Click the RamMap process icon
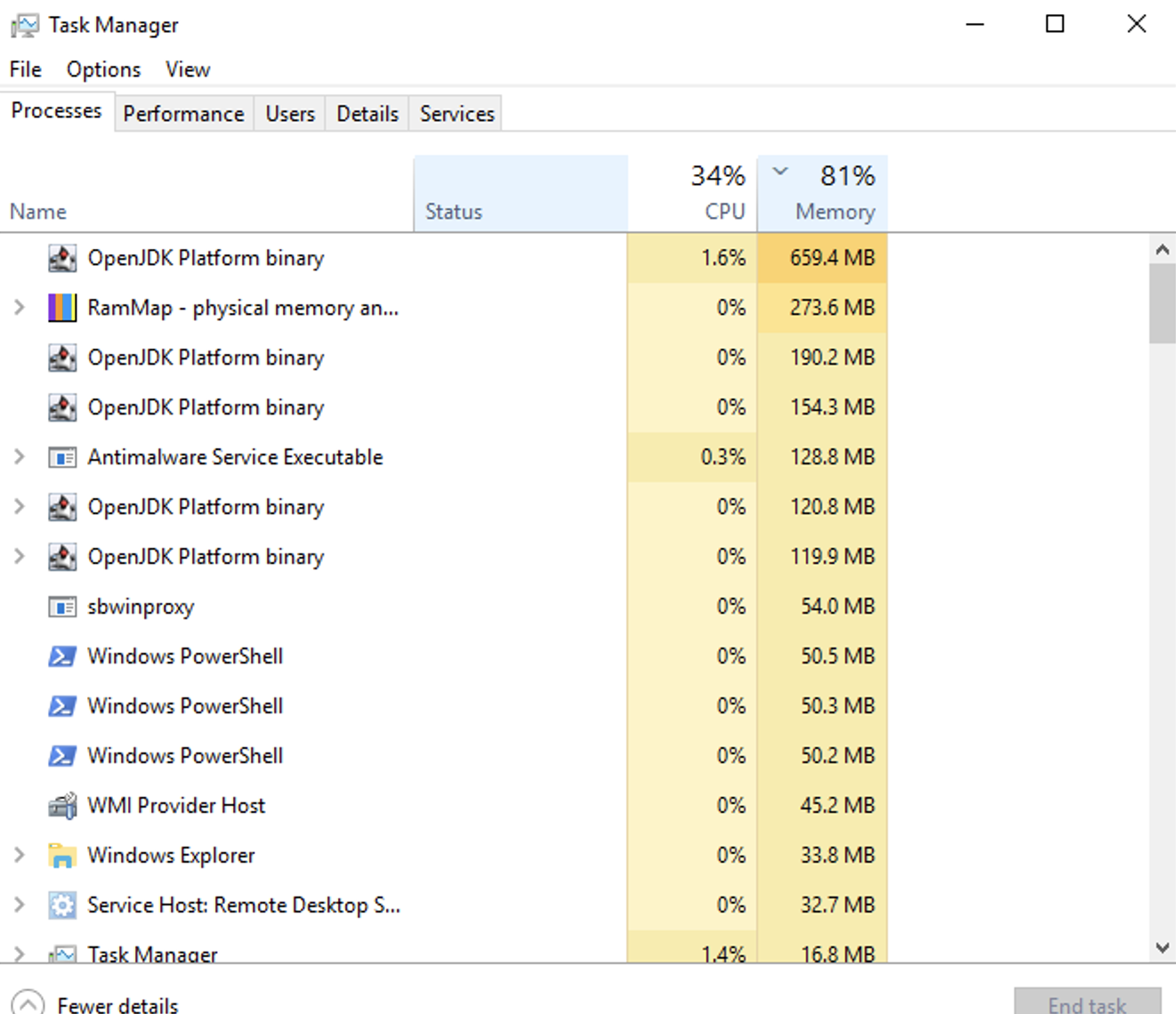The image size is (1176, 1014). [62, 308]
